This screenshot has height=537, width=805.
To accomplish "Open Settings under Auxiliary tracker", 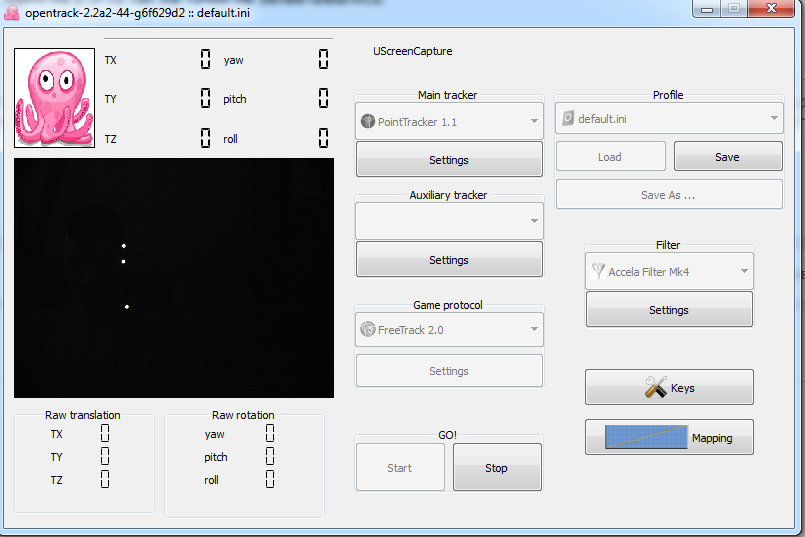I will point(449,260).
